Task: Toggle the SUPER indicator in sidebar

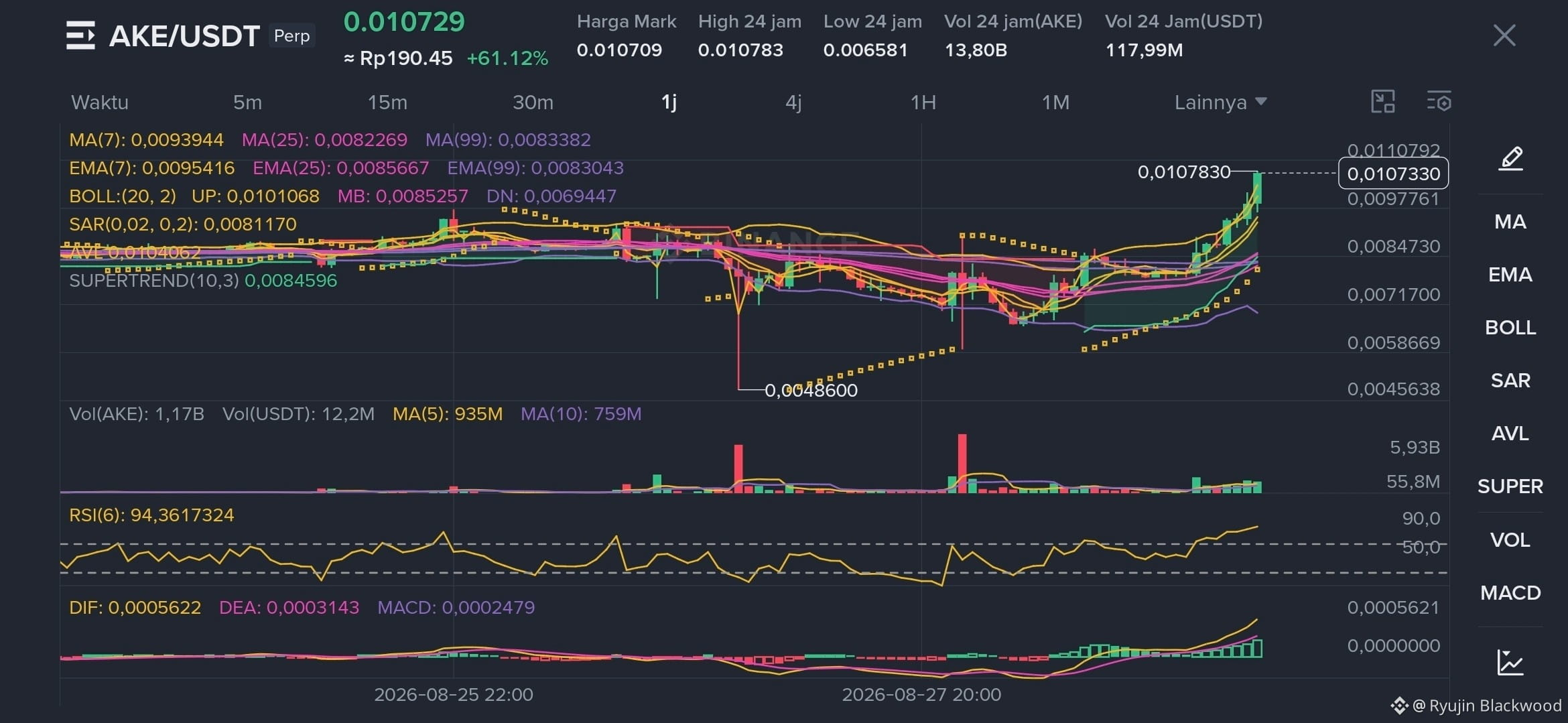Action: 1510,486
